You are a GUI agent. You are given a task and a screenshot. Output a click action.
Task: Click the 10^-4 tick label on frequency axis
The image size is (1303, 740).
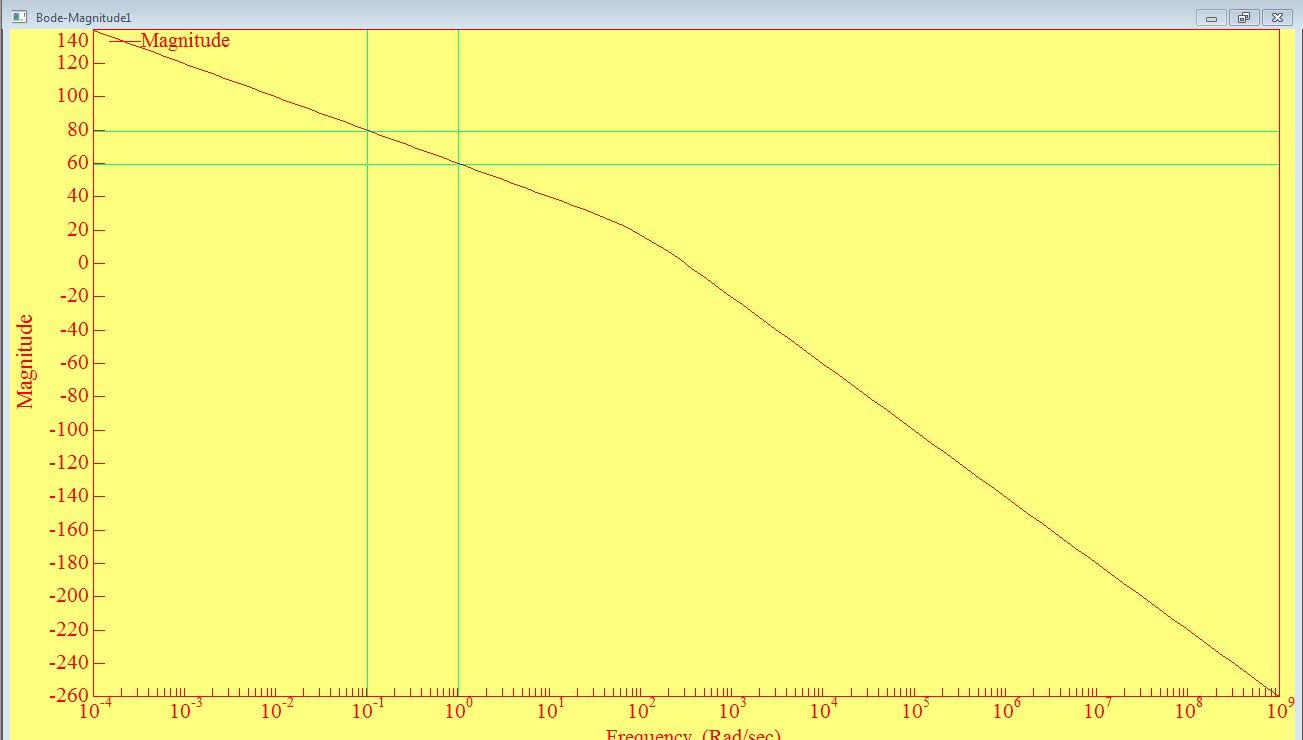pos(95,711)
